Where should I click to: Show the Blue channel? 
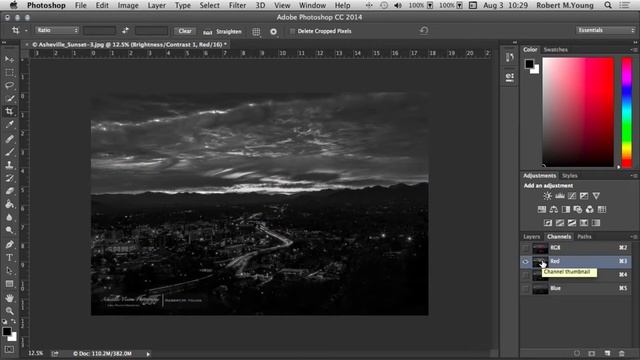(x=526, y=288)
